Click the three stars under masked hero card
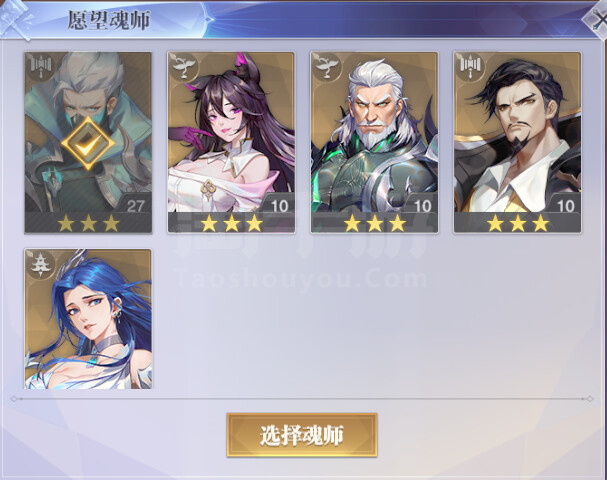The height and width of the screenshot is (480, 607). [x=88, y=223]
